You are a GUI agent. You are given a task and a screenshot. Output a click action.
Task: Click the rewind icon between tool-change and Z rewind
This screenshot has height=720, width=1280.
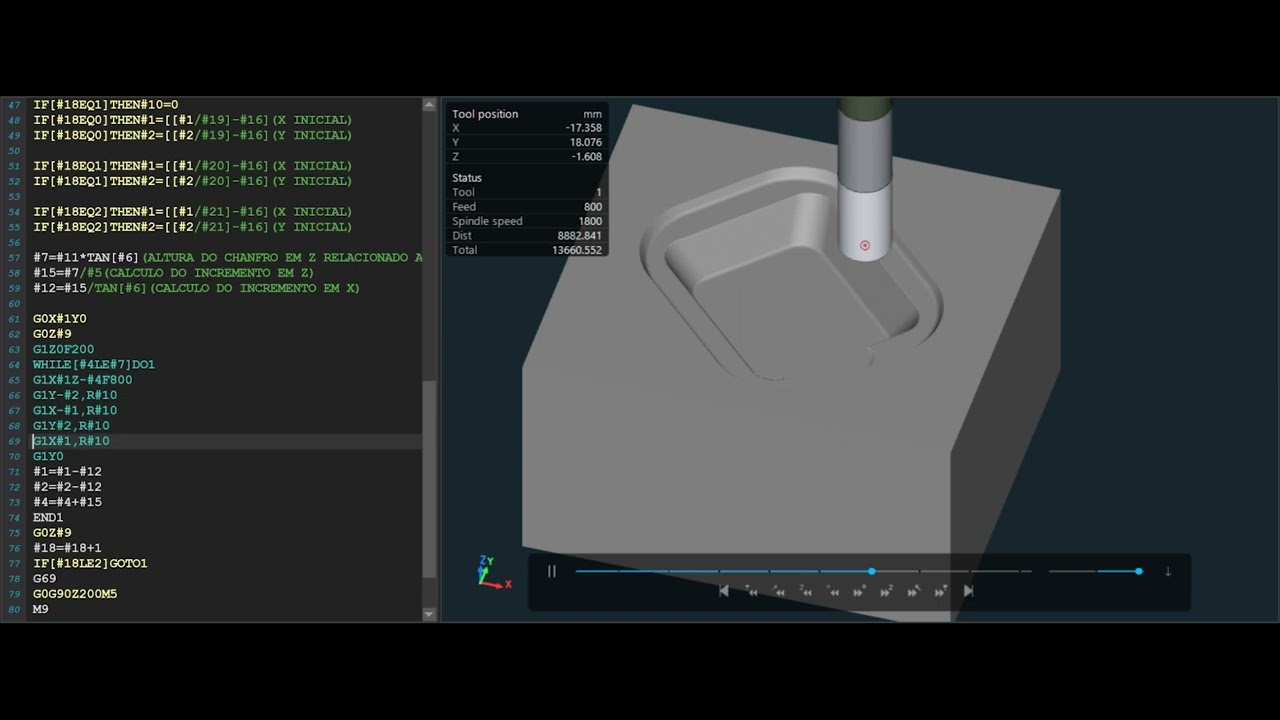coord(779,591)
